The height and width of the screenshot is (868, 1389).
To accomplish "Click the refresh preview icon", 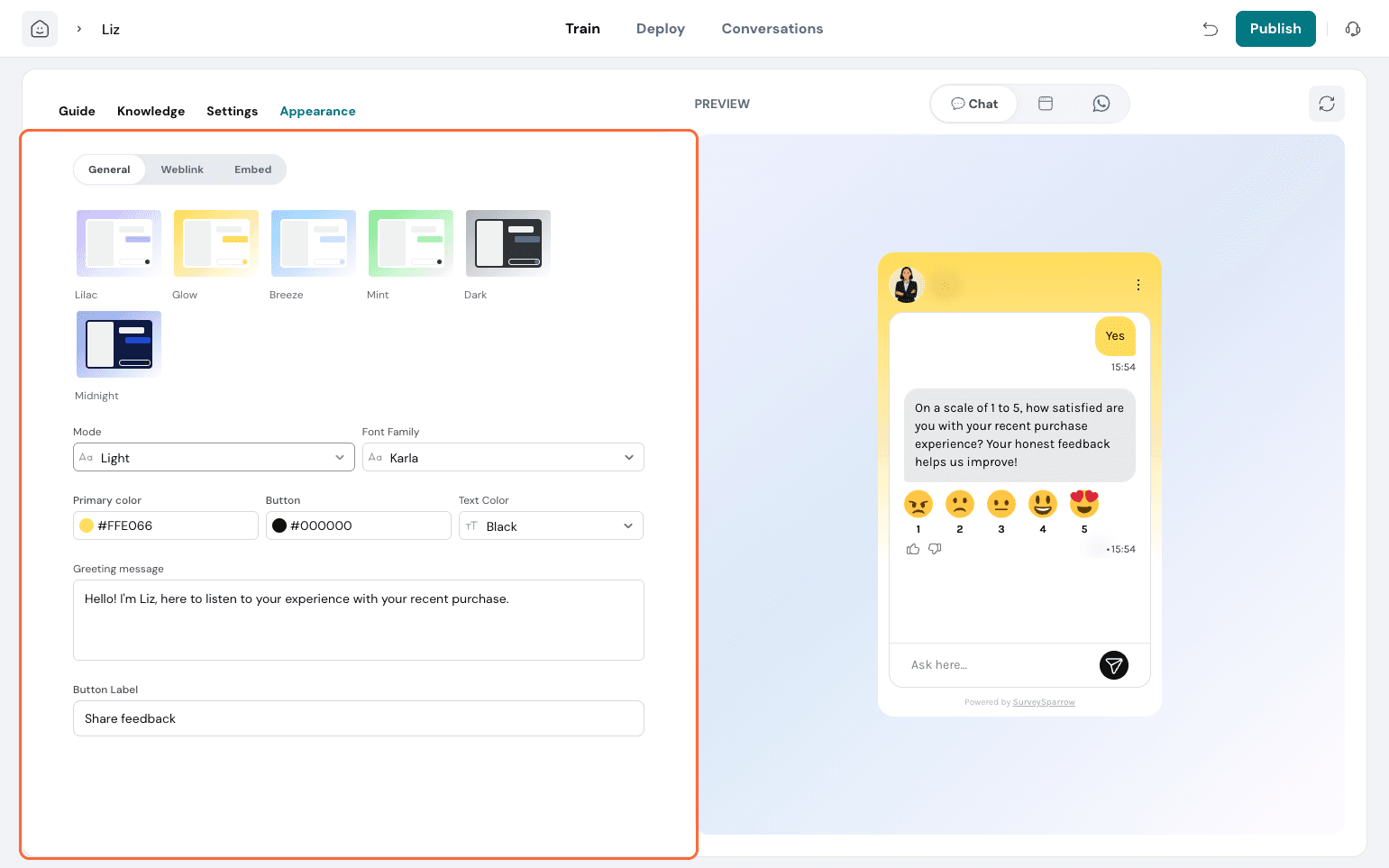I will point(1326,104).
